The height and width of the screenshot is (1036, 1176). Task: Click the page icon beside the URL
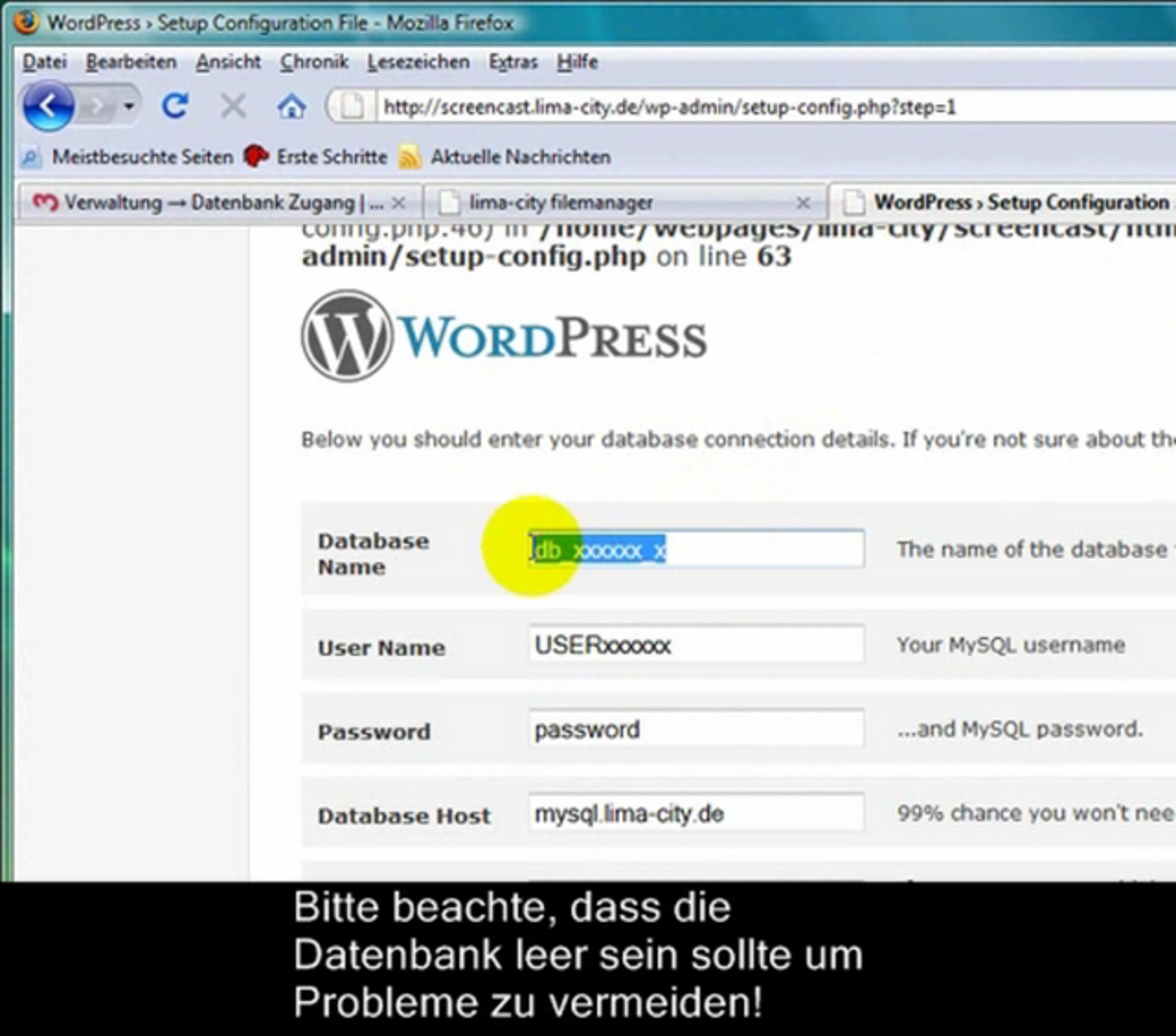click(352, 106)
